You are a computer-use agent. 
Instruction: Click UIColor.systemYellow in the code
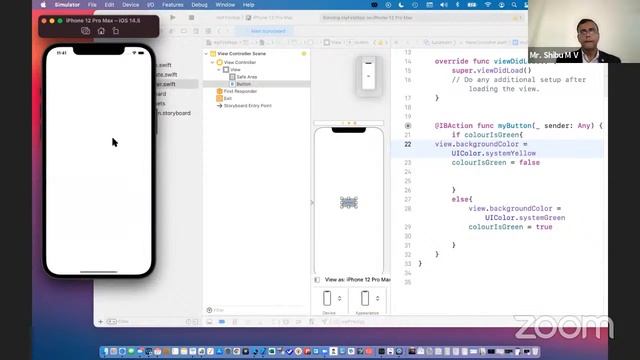pyautogui.click(x=493, y=153)
